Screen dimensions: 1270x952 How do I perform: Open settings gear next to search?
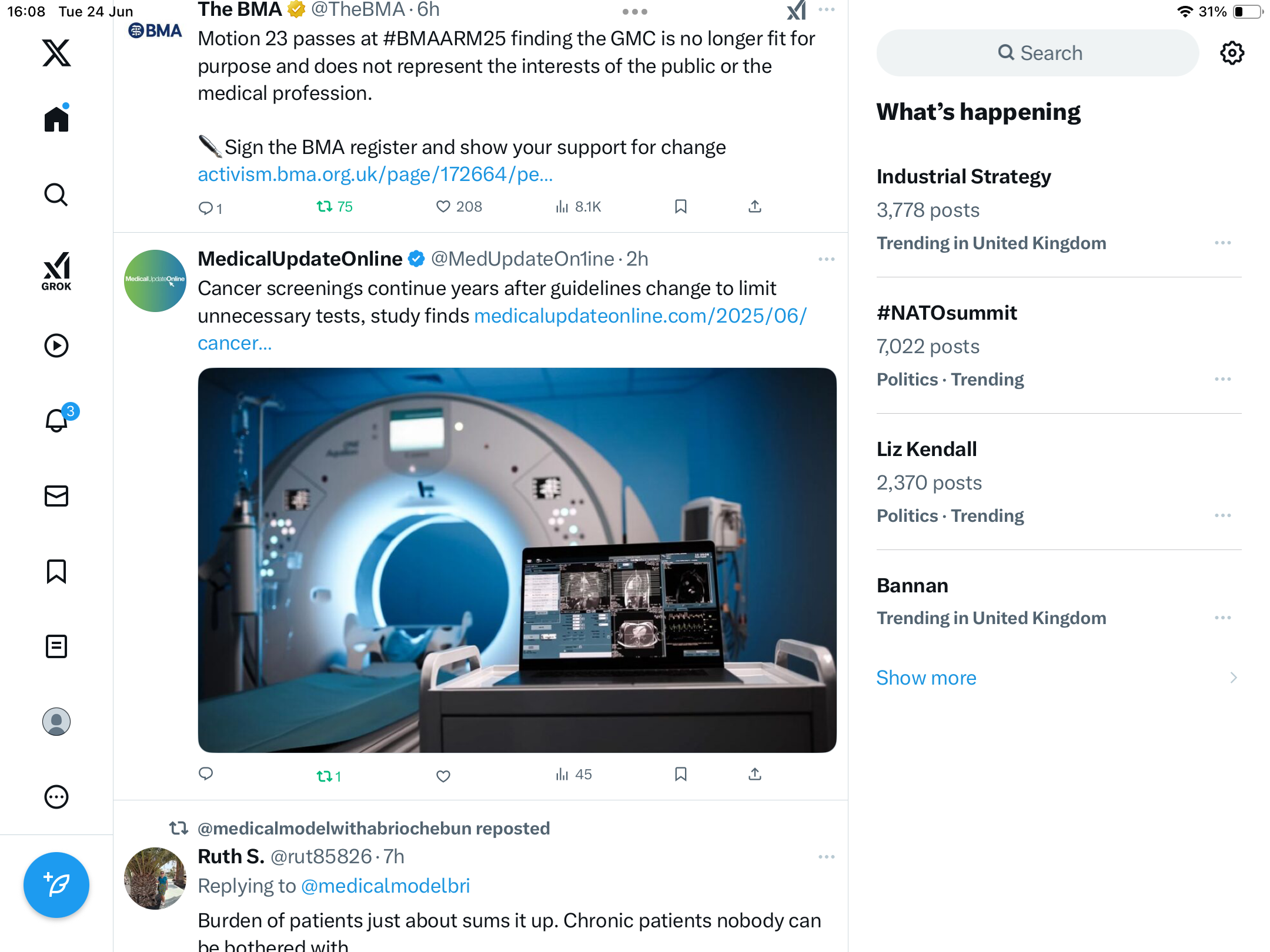(1232, 53)
